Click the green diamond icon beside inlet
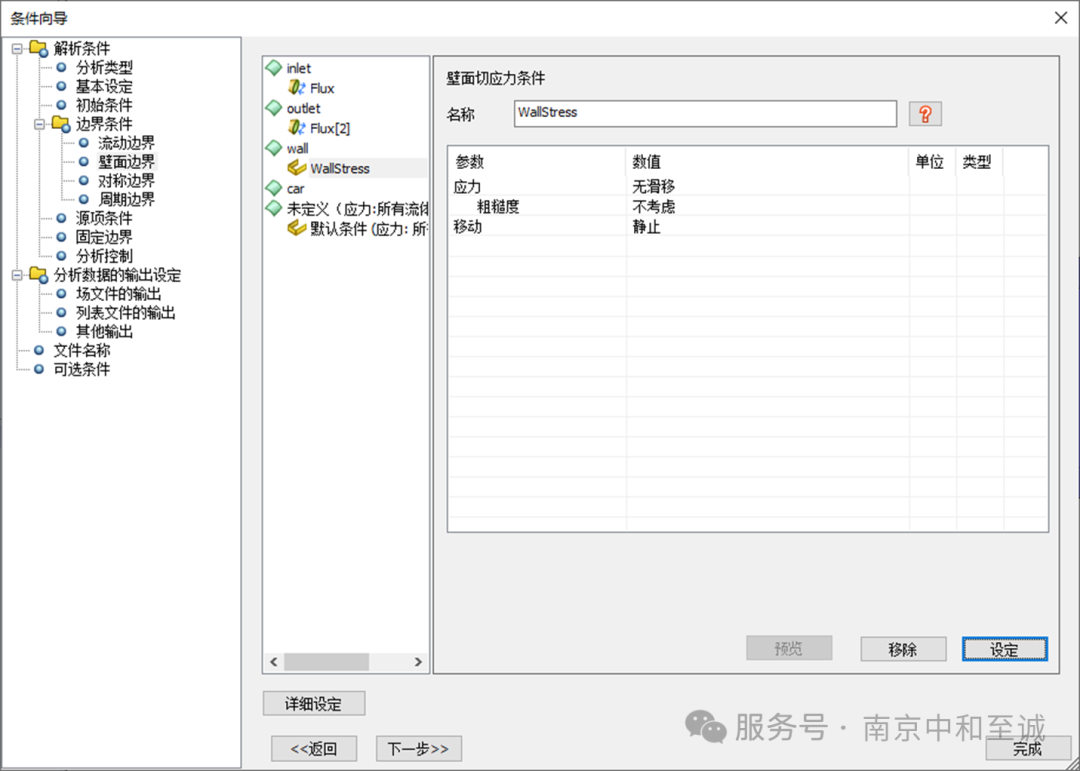1080x771 pixels. pyautogui.click(x=274, y=68)
